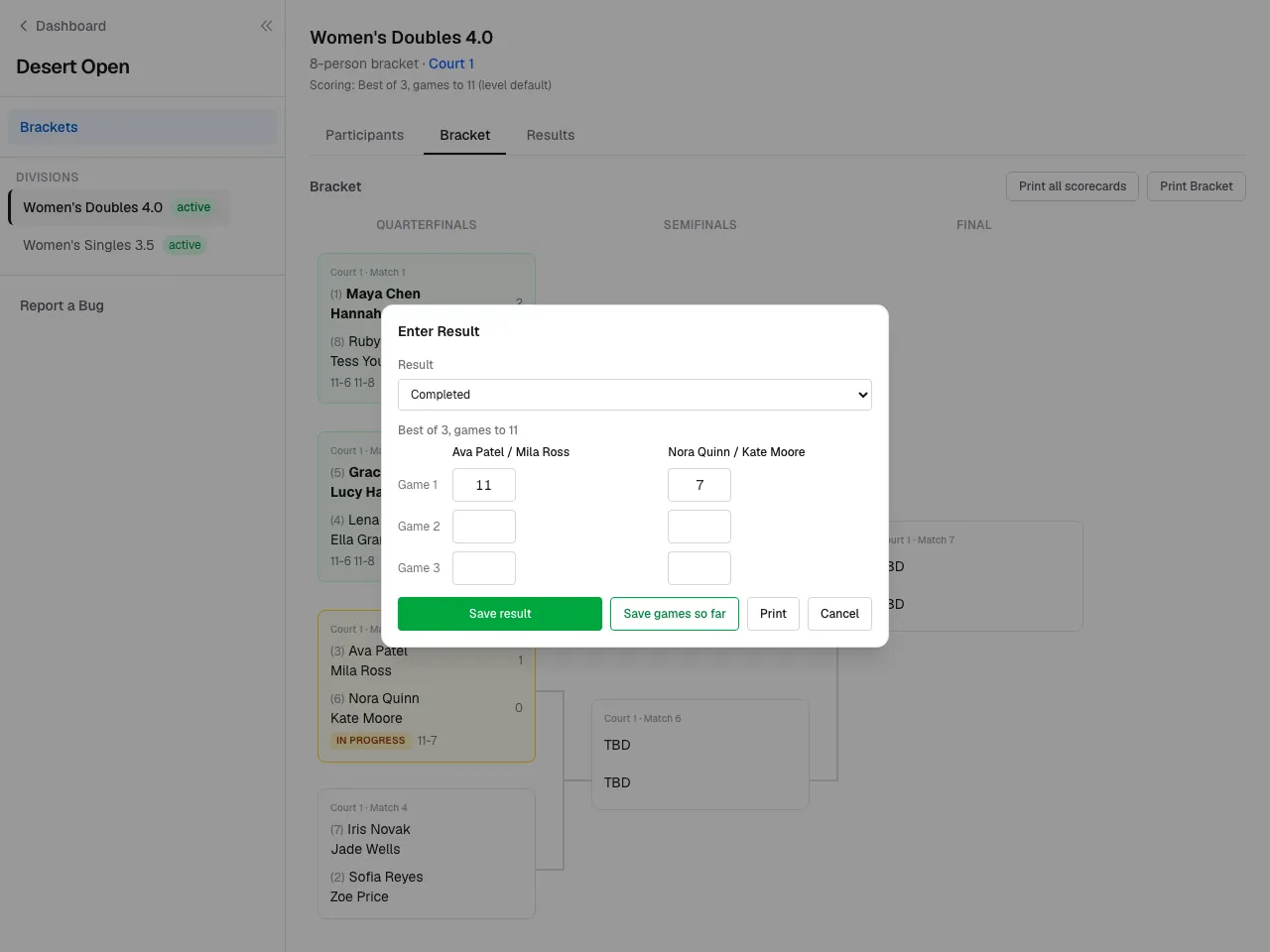Open the Match 4 quarterfinal card
The height and width of the screenshot is (952, 1270).
(427, 854)
